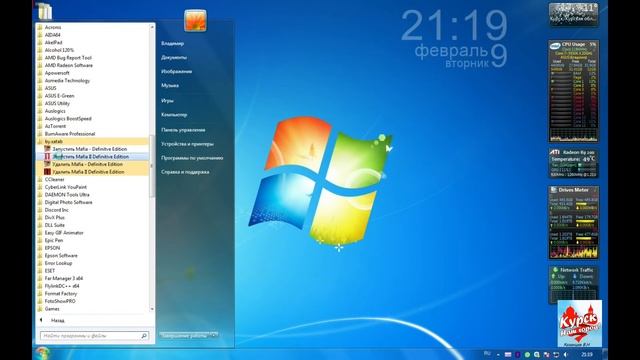
Task: Click the taskbar volume speaker icon
Action: tap(566, 355)
